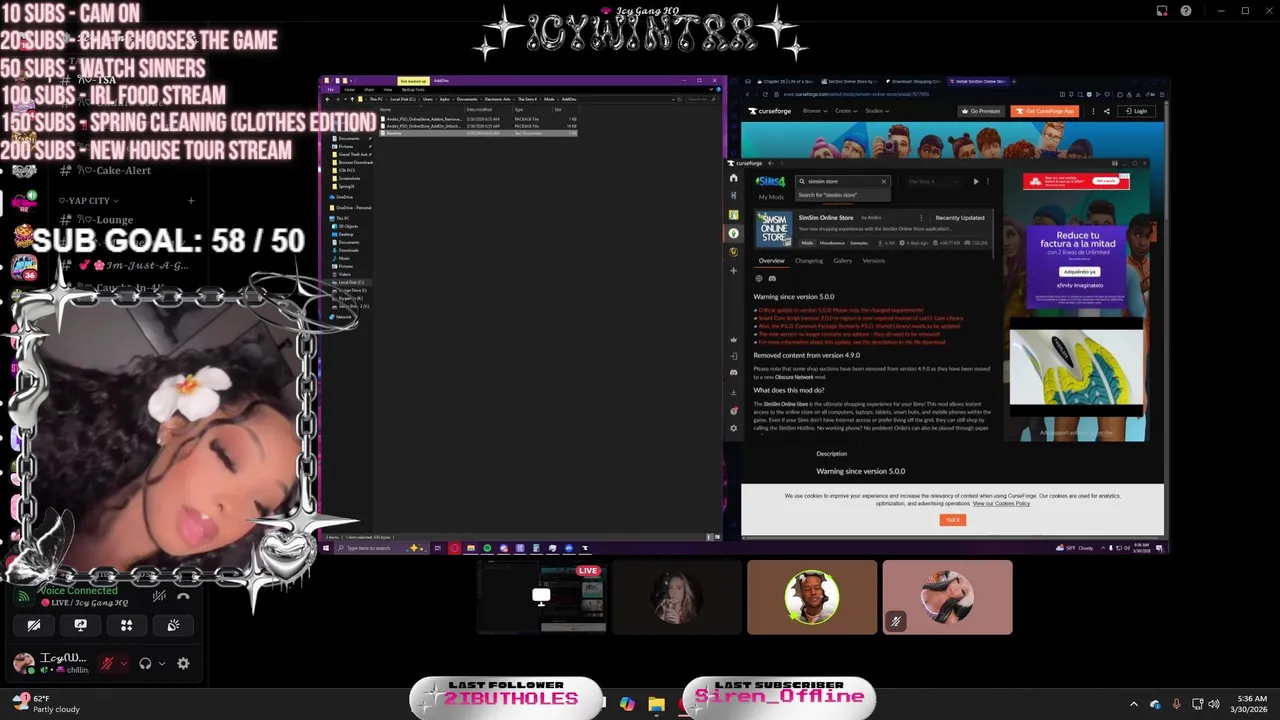The image size is (1280, 720).
Task: Open Discord logo link under Overview tab
Action: pyautogui.click(x=772, y=279)
